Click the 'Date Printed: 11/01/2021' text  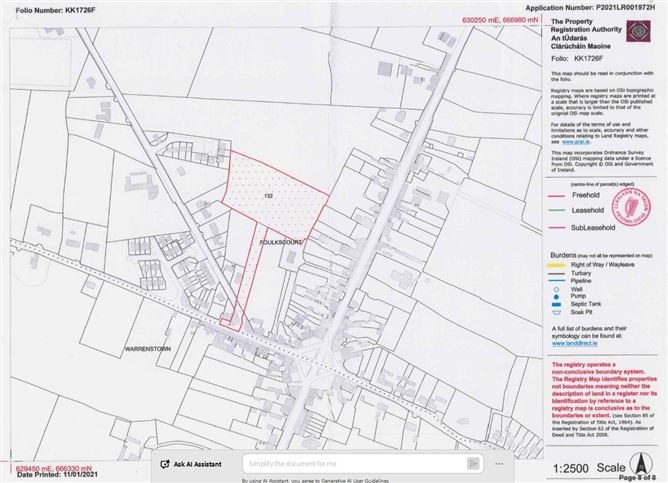(x=58, y=474)
